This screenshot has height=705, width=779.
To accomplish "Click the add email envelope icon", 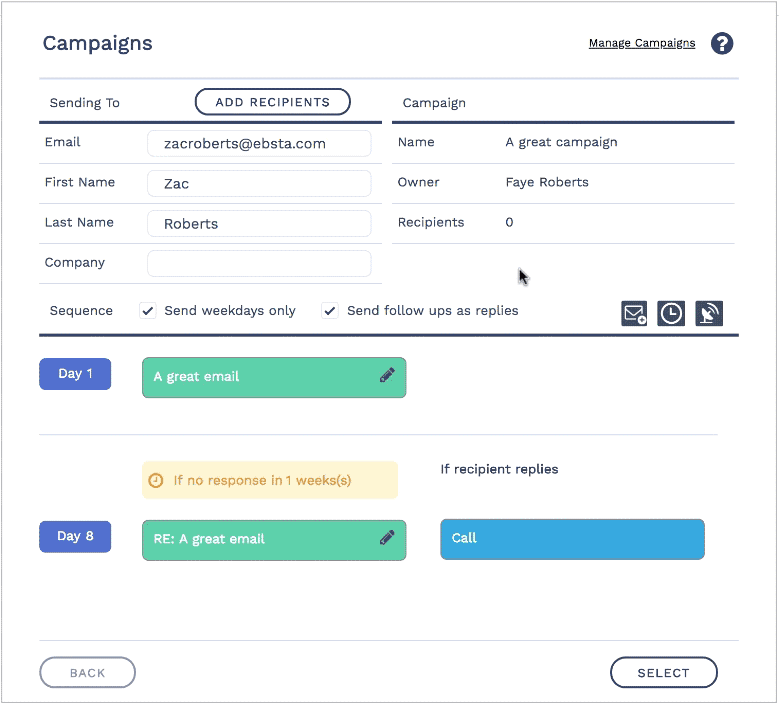I will tap(634, 313).
